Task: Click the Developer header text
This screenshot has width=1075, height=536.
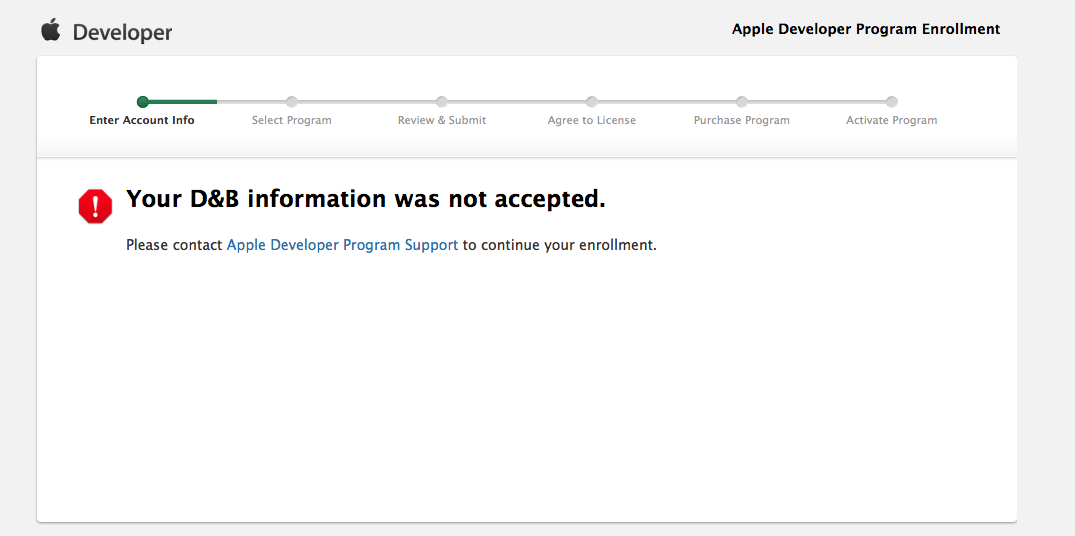Action: point(122,32)
